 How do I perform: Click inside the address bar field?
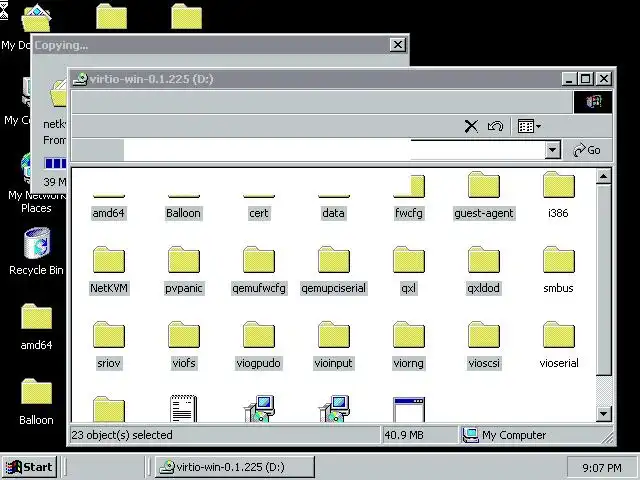(334, 150)
